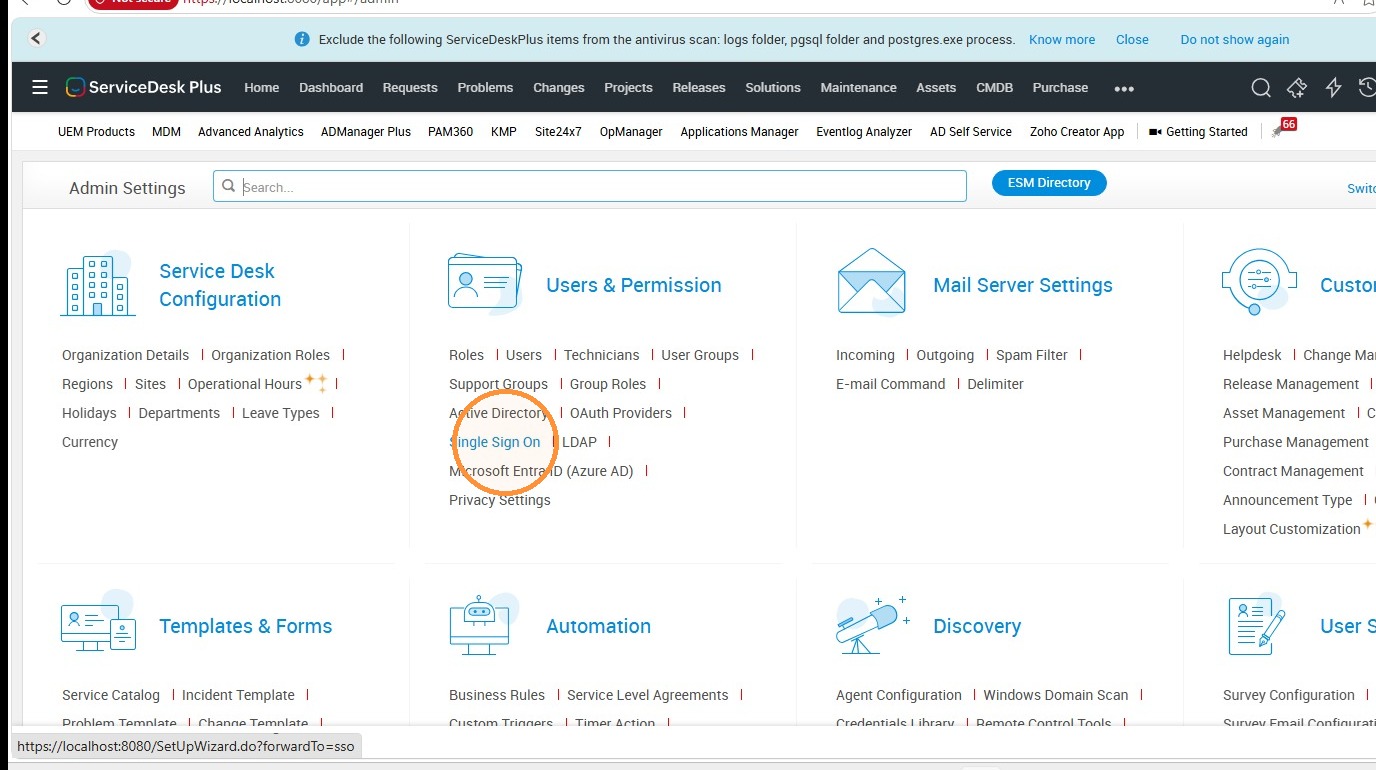
Task: Click Do not show again link
Action: (x=1235, y=40)
